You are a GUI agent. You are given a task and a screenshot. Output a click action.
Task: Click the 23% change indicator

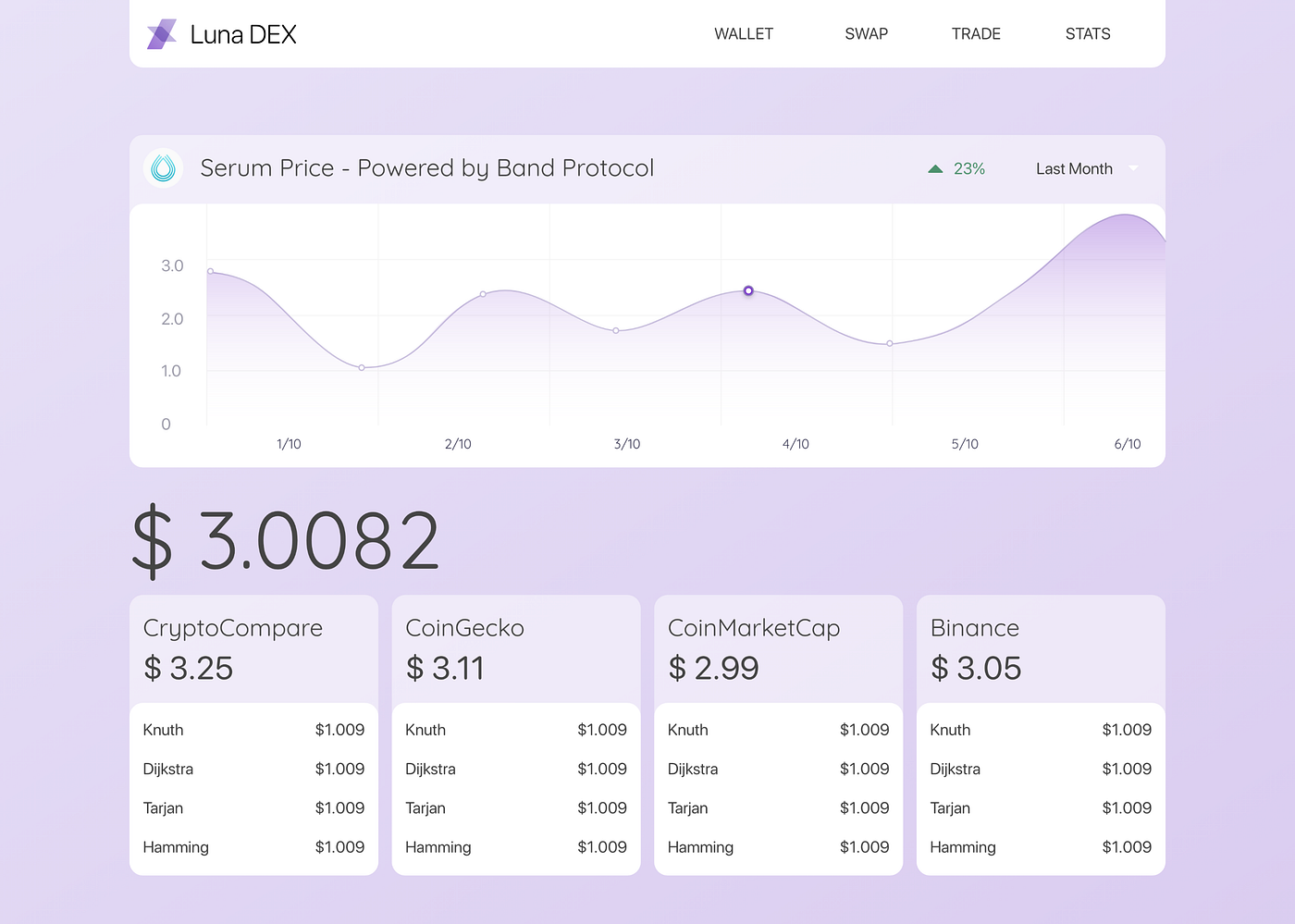[x=968, y=168]
